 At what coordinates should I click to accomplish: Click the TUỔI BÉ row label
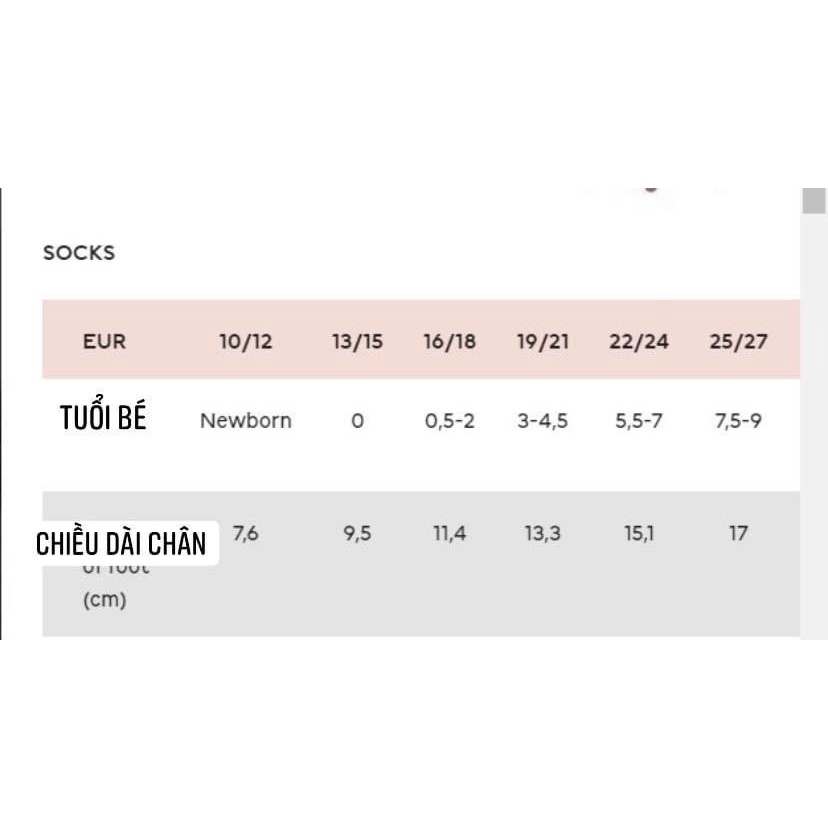103,418
